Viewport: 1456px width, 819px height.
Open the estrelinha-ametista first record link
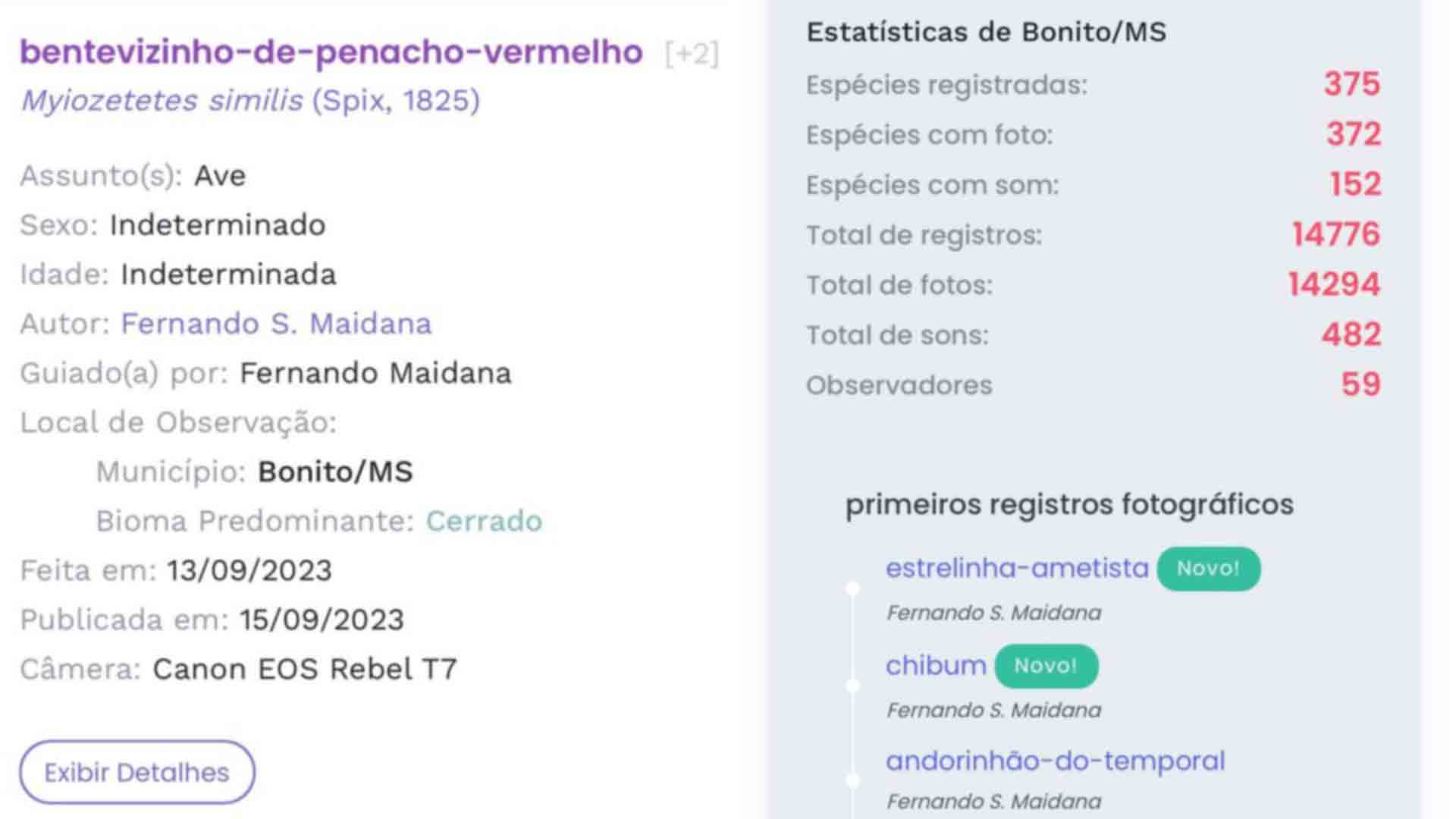1017,568
